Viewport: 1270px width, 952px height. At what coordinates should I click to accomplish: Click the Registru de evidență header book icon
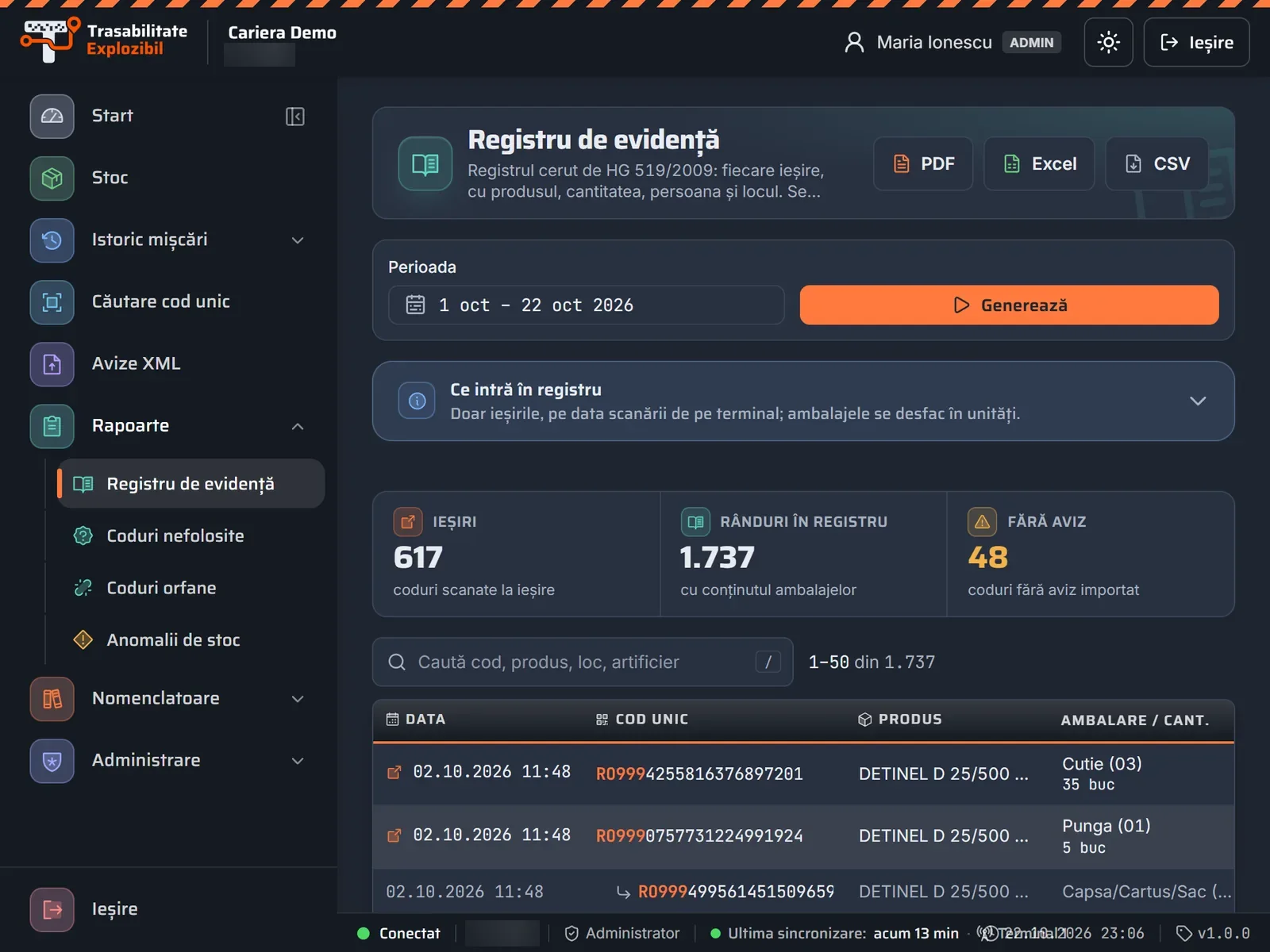pyautogui.click(x=425, y=163)
